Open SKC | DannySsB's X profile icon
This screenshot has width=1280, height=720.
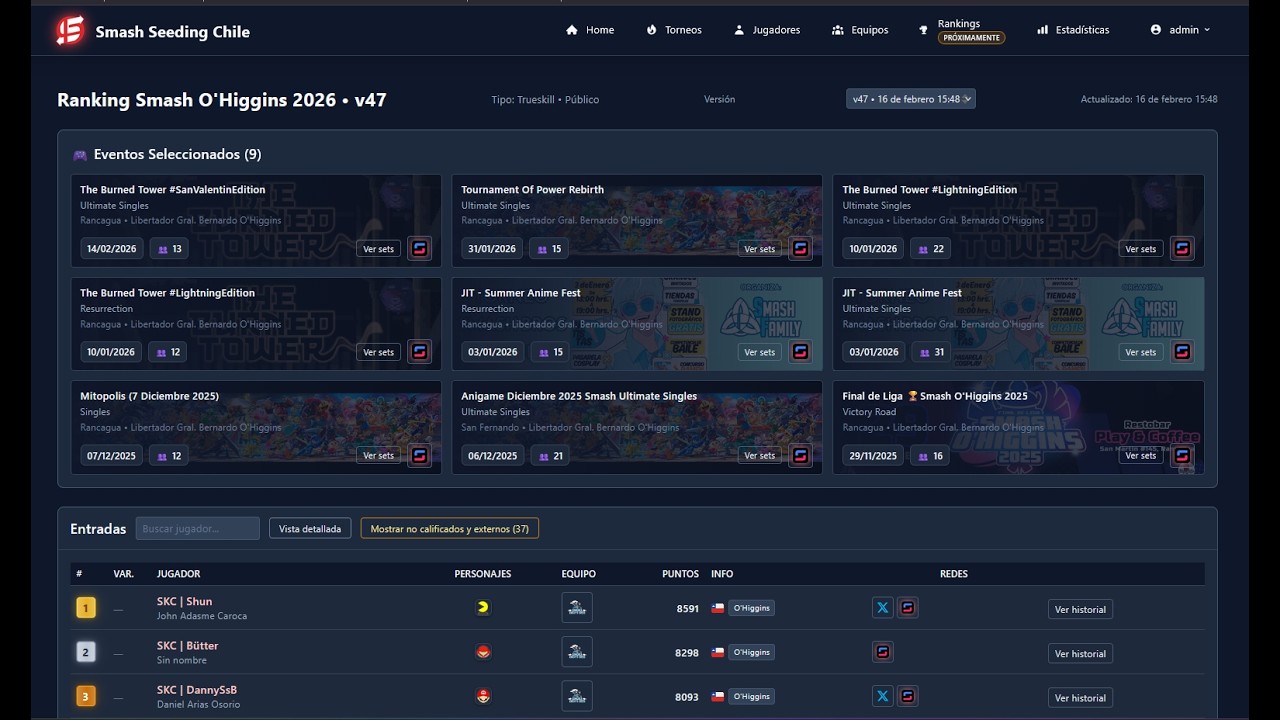(882, 696)
